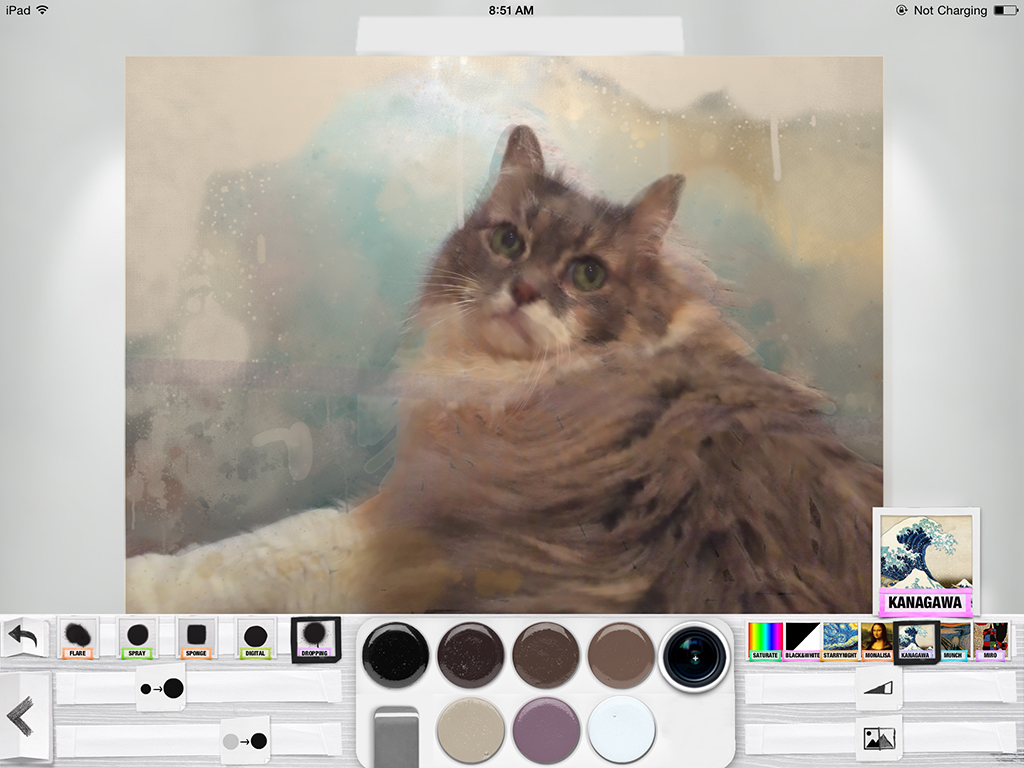Select the Digital brush

[256, 637]
